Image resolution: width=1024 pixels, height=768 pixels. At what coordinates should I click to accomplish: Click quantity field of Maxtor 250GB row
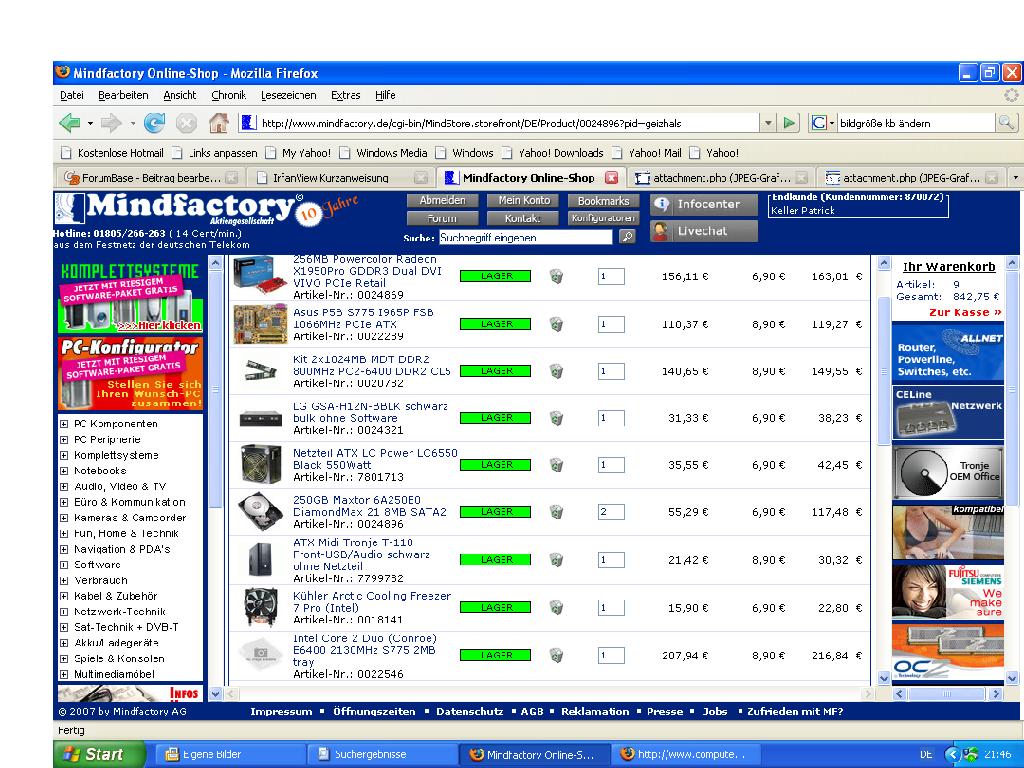coord(611,512)
